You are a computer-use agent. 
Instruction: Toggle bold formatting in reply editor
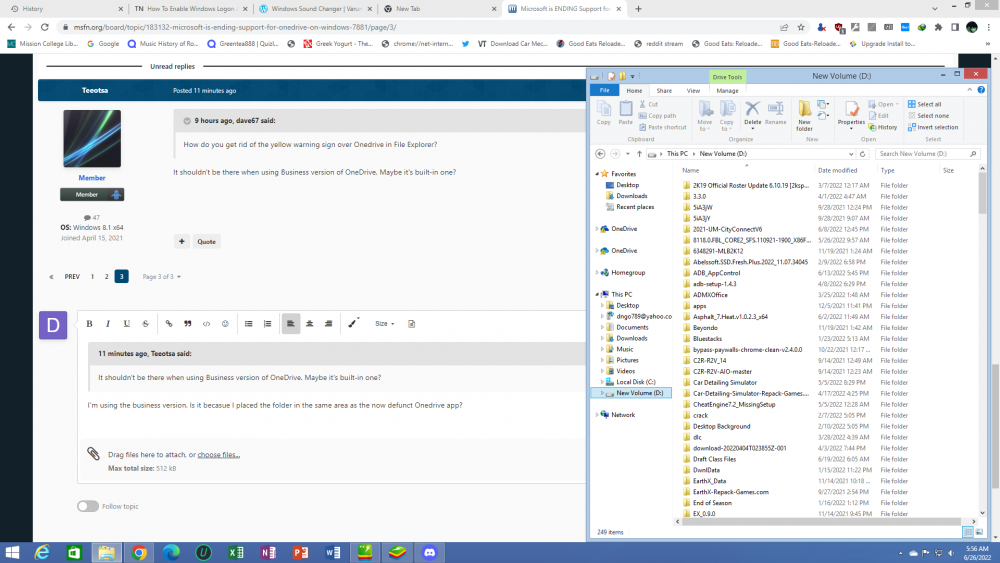coord(89,324)
